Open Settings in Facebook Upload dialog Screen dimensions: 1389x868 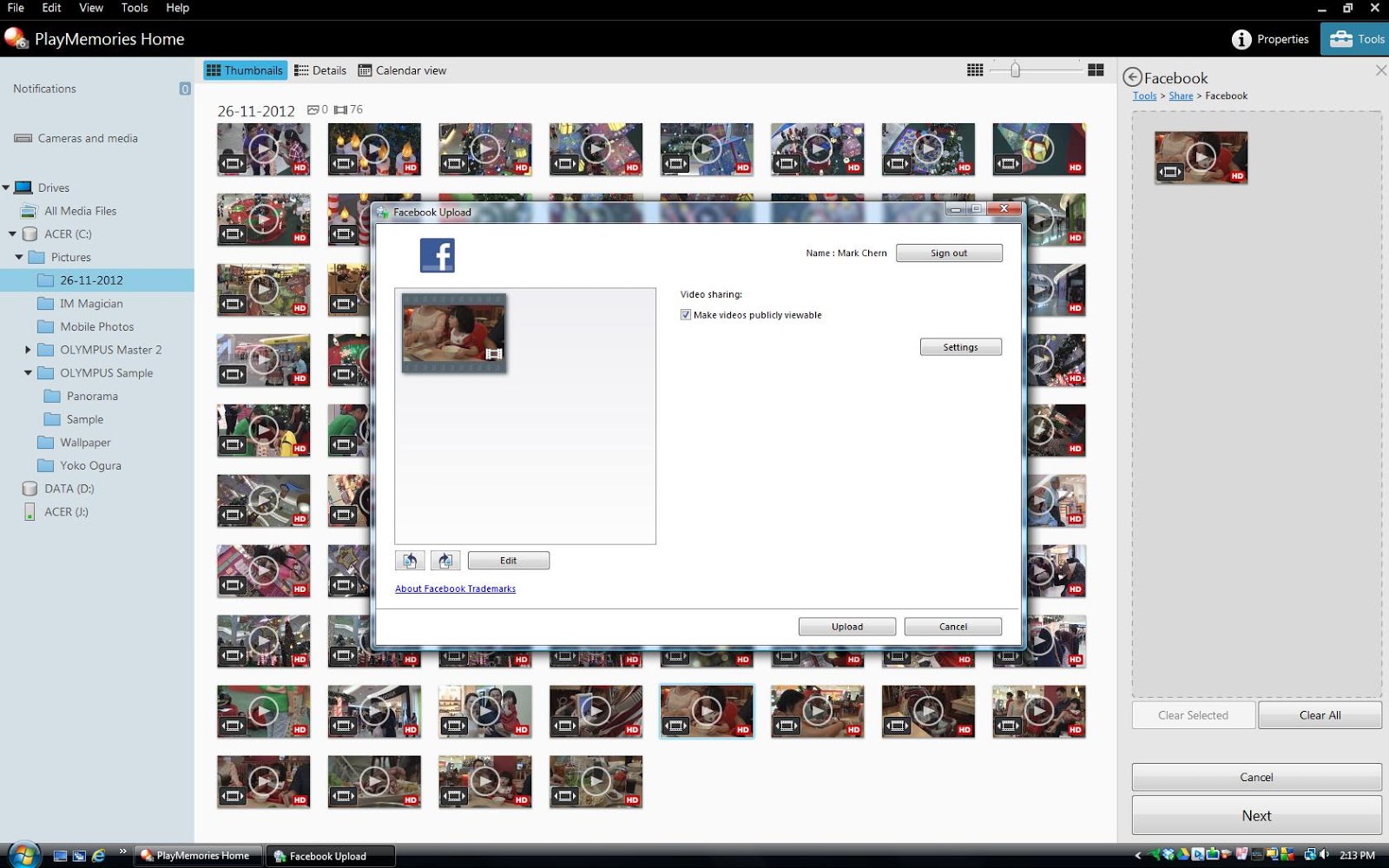960,347
